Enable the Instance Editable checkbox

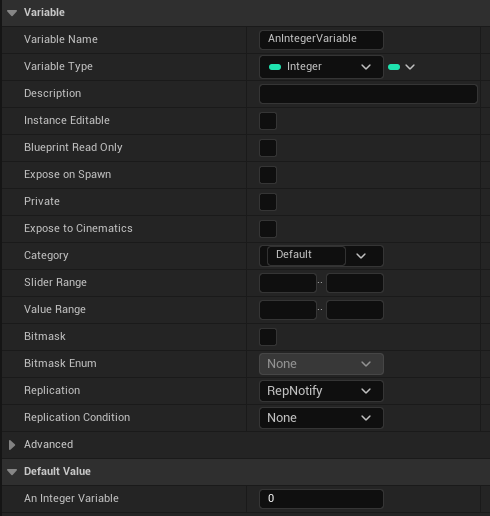coord(268,121)
